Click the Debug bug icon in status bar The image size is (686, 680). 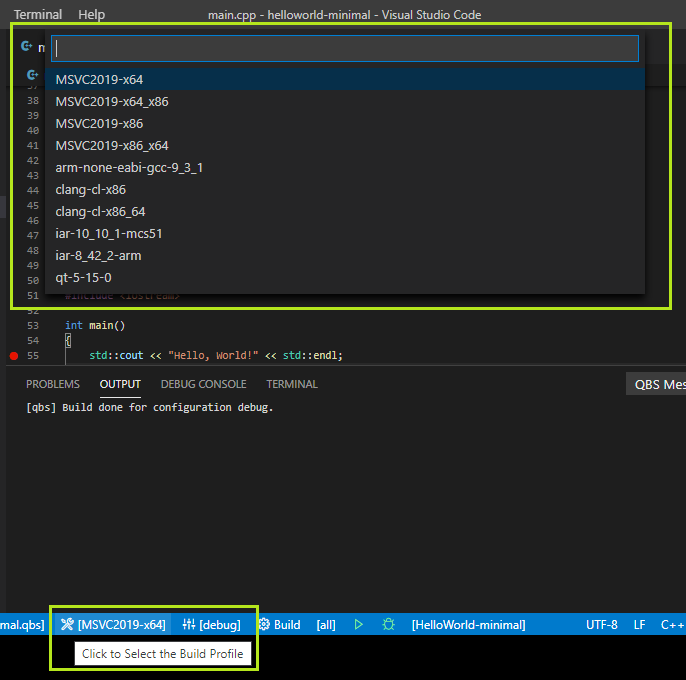388,625
